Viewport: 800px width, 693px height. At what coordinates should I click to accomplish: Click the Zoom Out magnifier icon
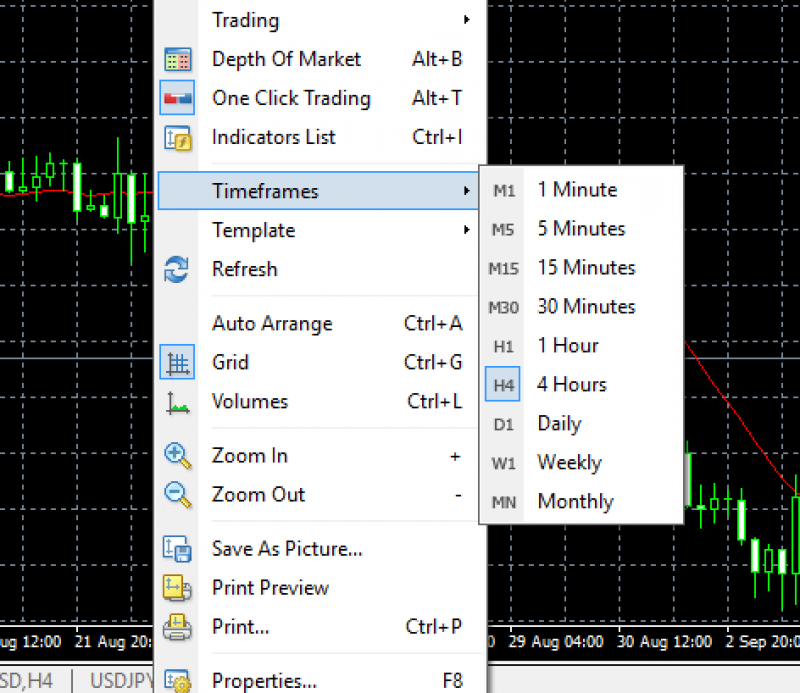[x=178, y=494]
